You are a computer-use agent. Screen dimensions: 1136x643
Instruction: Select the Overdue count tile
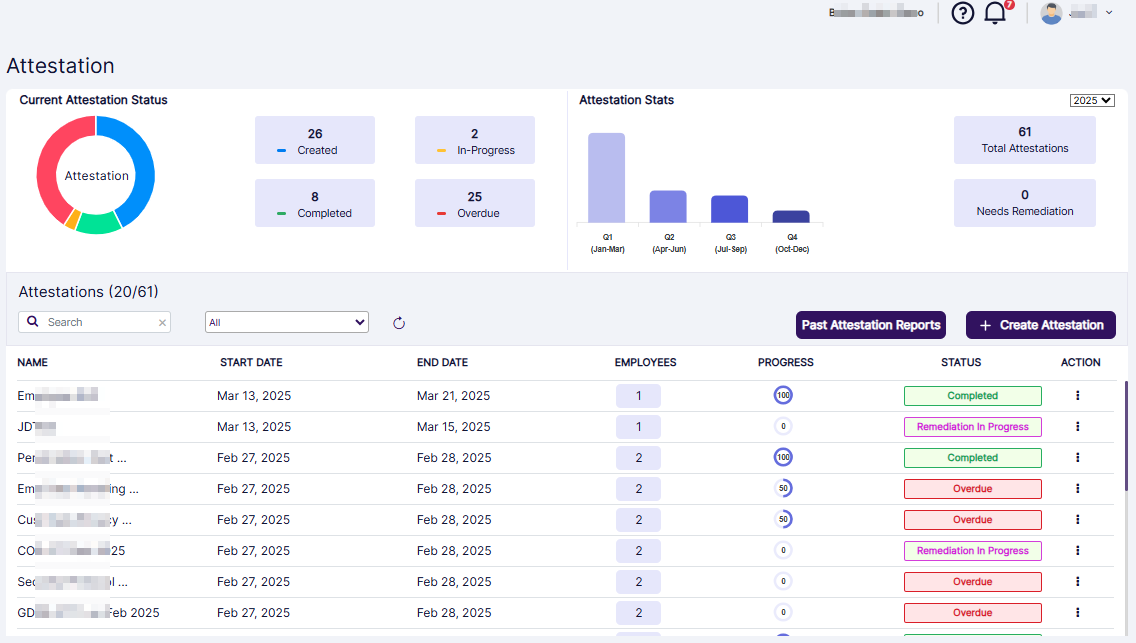(x=474, y=203)
